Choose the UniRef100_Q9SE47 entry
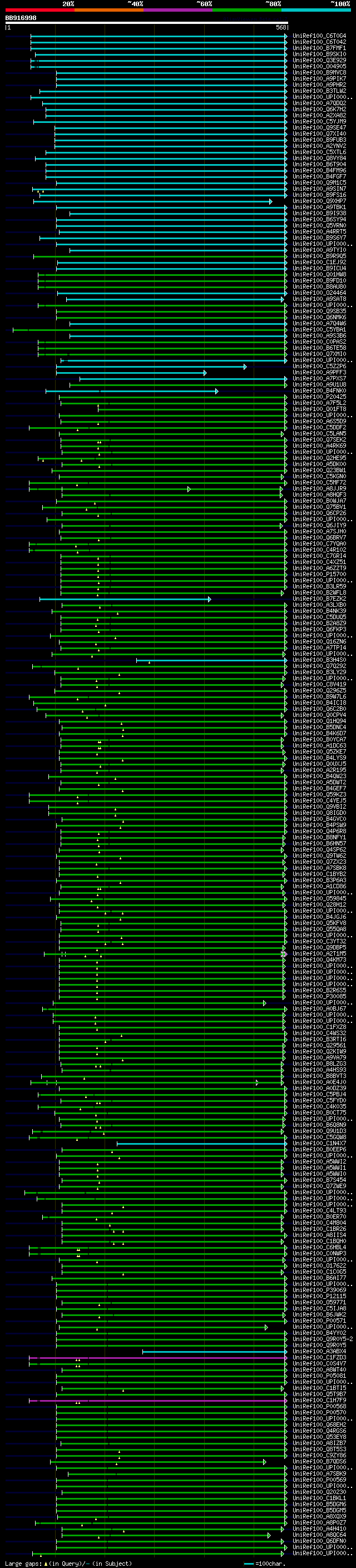This screenshot has width=356, height=1568. [x=319, y=127]
